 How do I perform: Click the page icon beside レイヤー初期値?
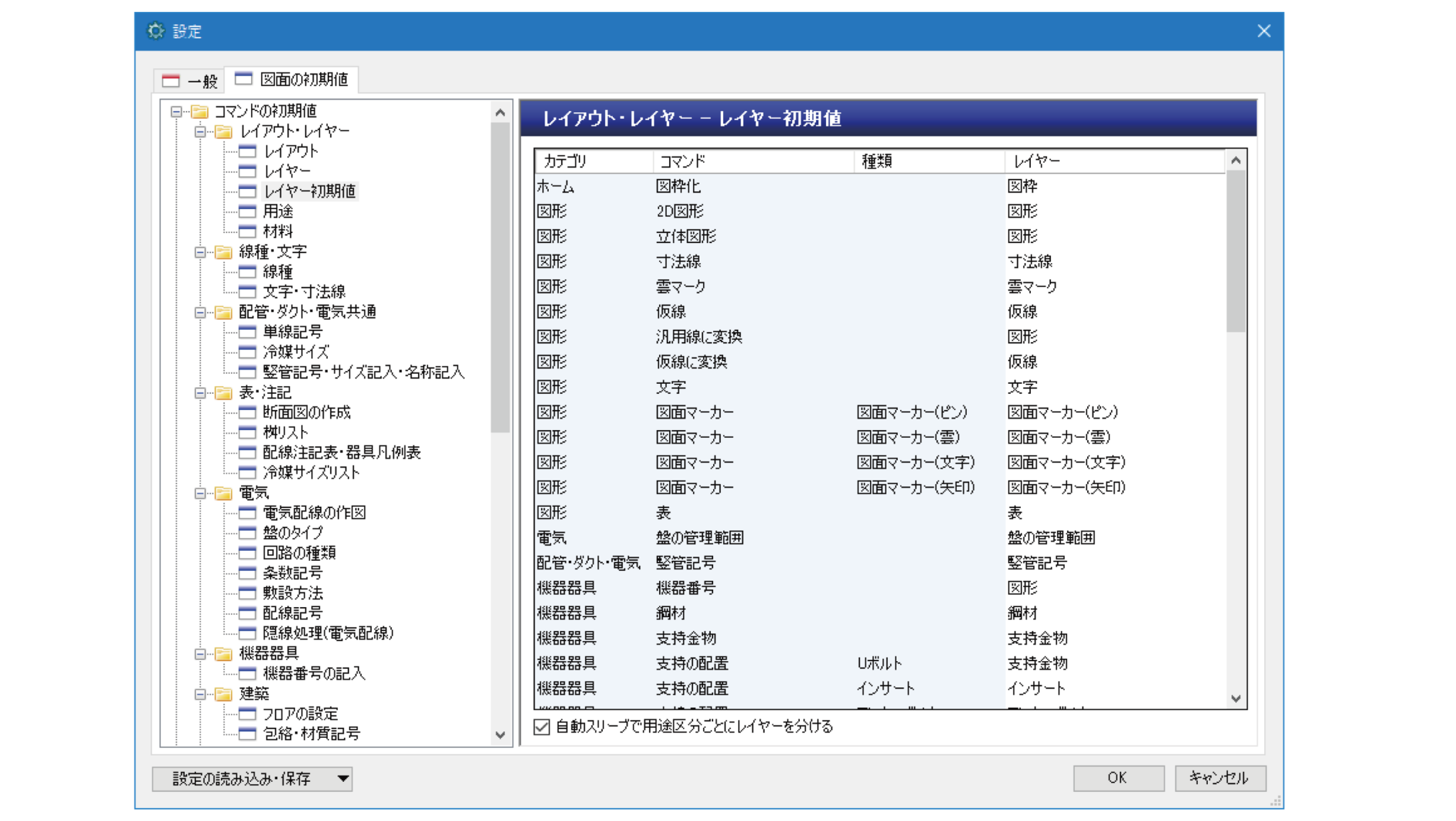247,191
